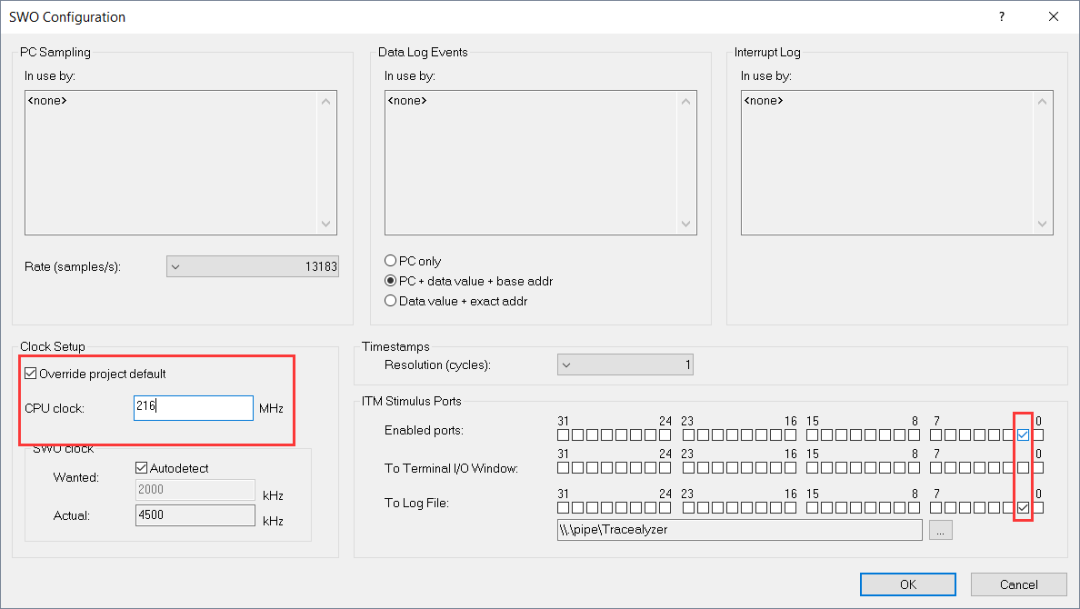Click the browse button beside log path

941,530
